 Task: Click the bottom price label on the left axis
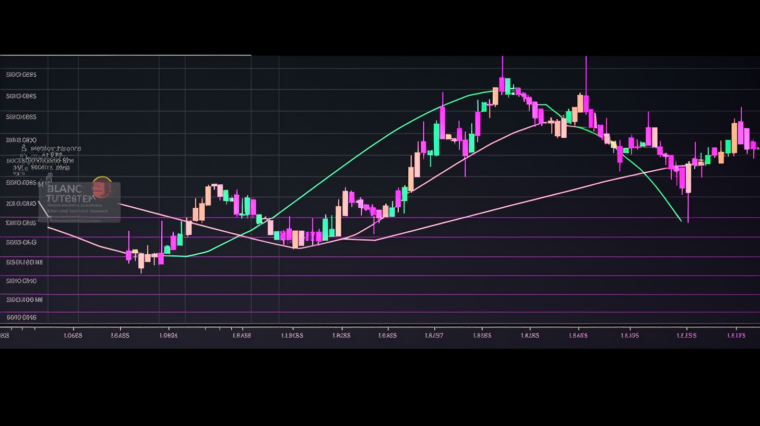pos(21,317)
